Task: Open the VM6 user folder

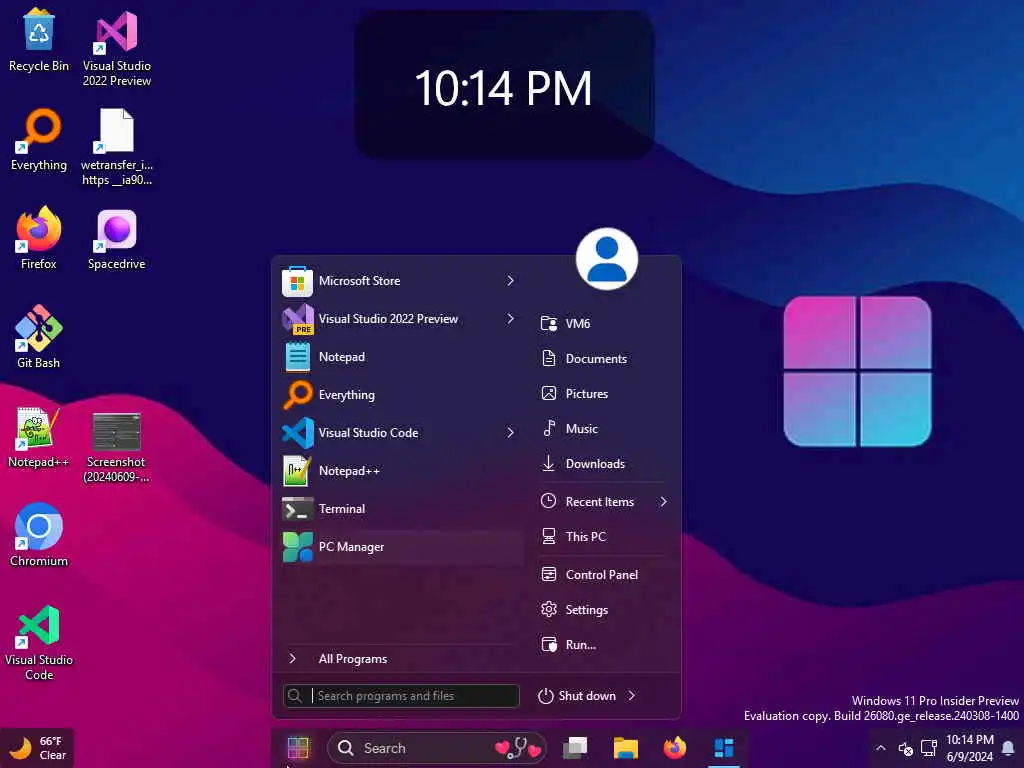Action: (603, 323)
